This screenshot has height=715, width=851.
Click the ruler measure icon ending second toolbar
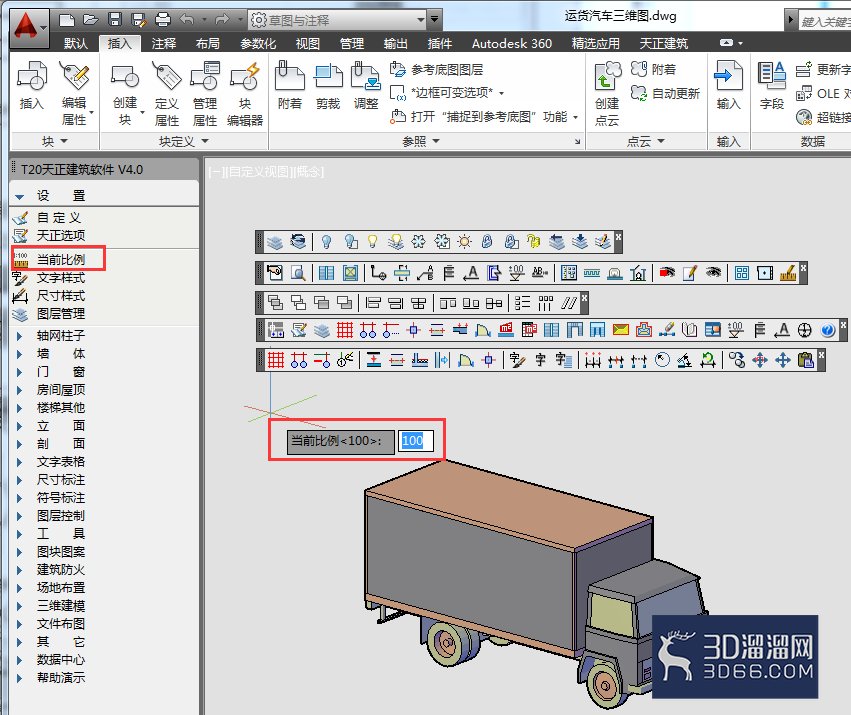click(x=788, y=273)
